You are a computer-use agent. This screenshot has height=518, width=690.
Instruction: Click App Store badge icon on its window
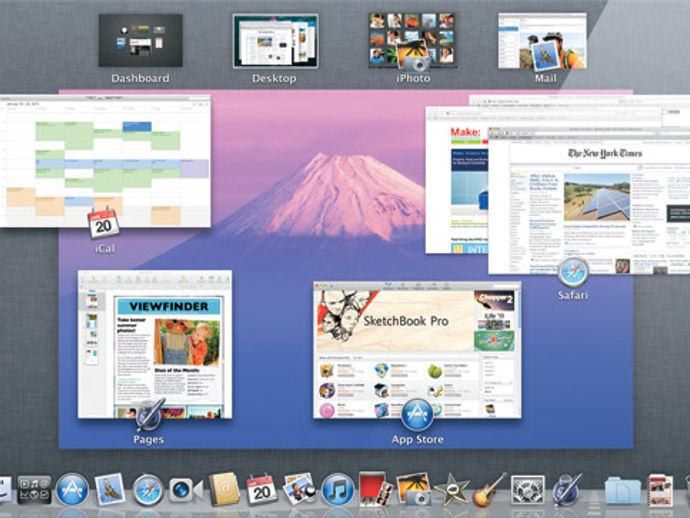417,415
